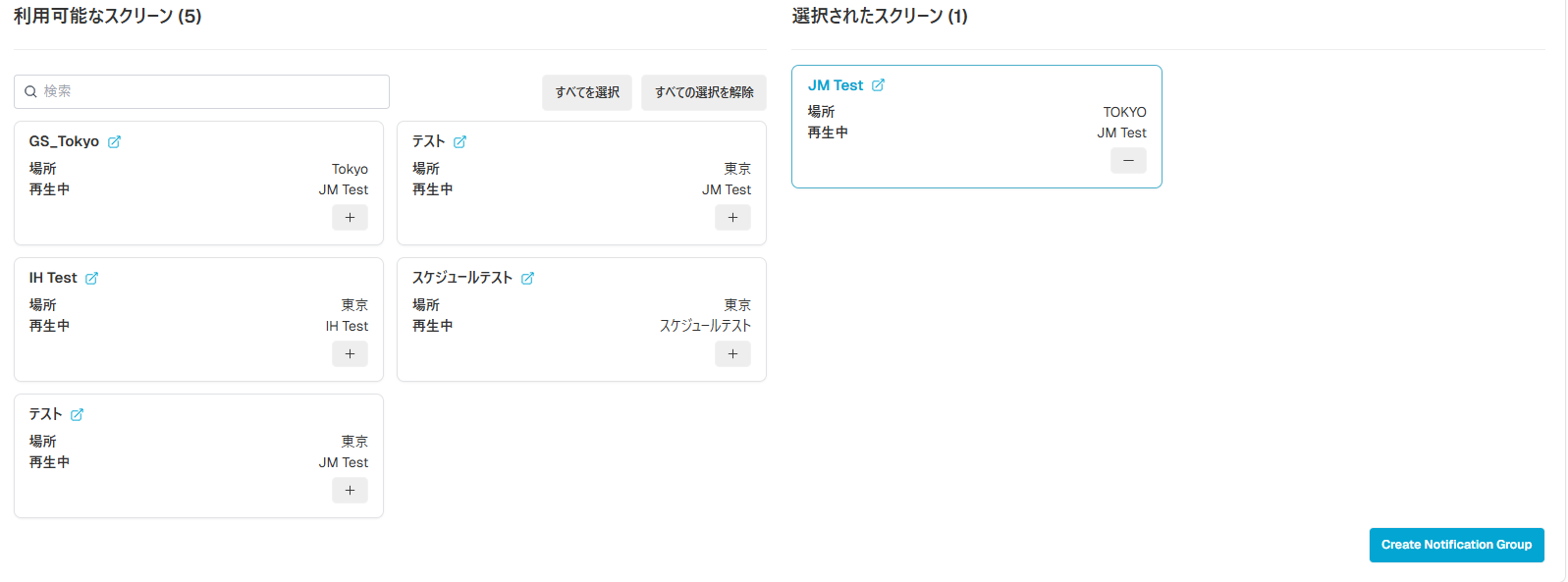Click the Tokyo location value in GS_Tokyo card
The image size is (1568, 582).
(350, 169)
